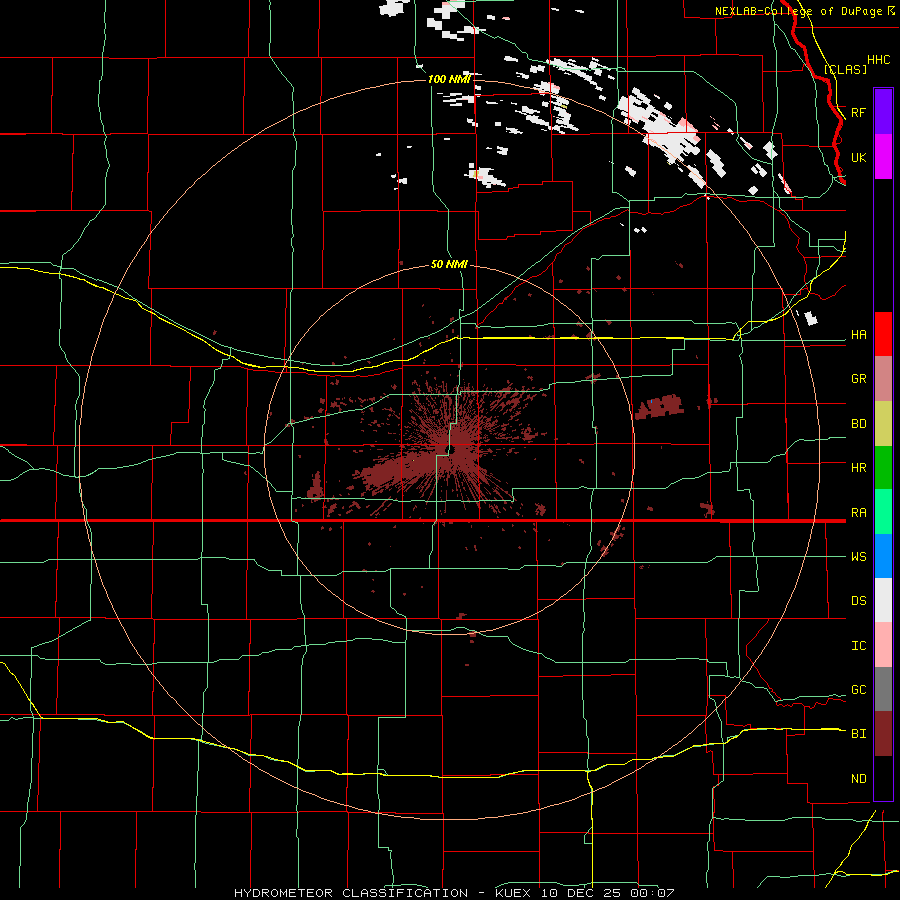The height and width of the screenshot is (900, 900).
Task: Click the red HA legend color swatch
Action: point(883,334)
